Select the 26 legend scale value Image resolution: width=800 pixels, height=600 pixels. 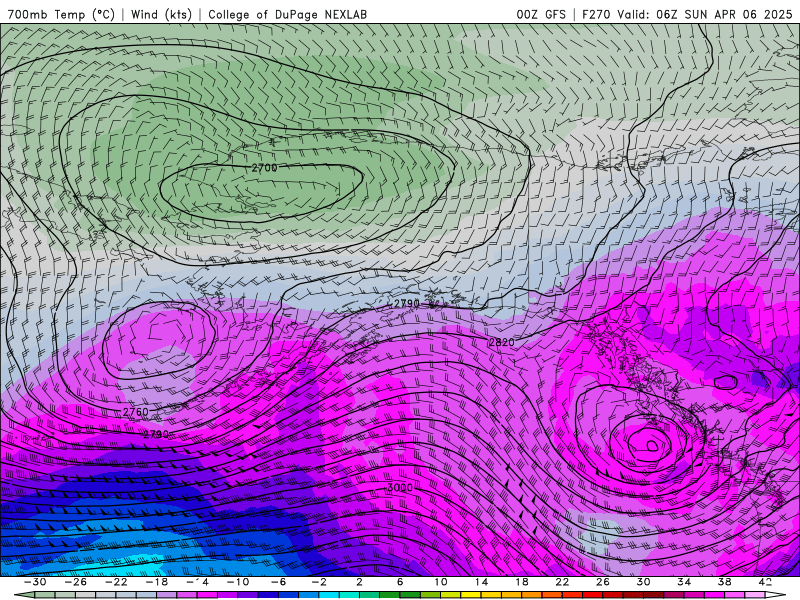[603, 582]
